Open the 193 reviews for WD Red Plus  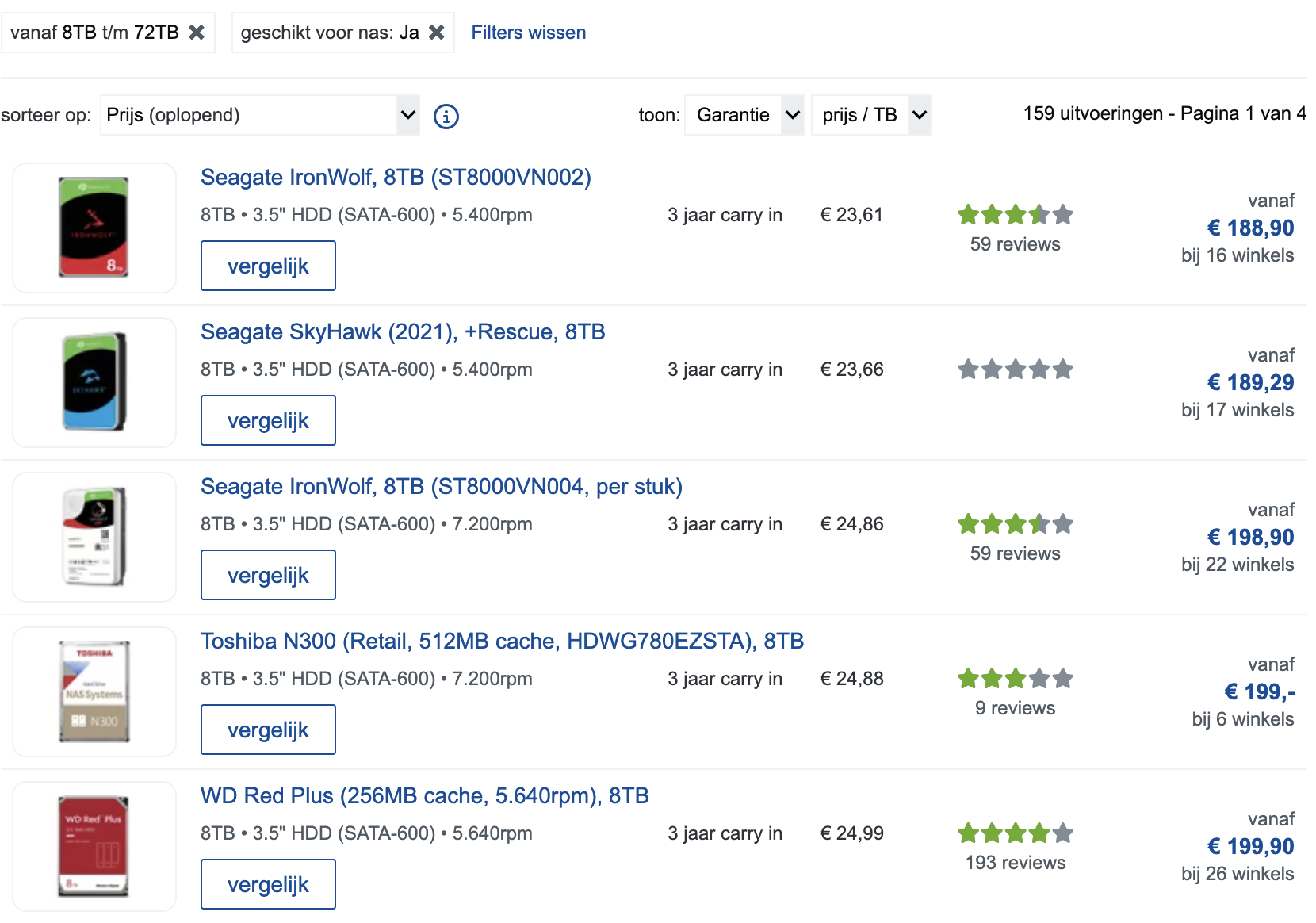[x=1015, y=863]
